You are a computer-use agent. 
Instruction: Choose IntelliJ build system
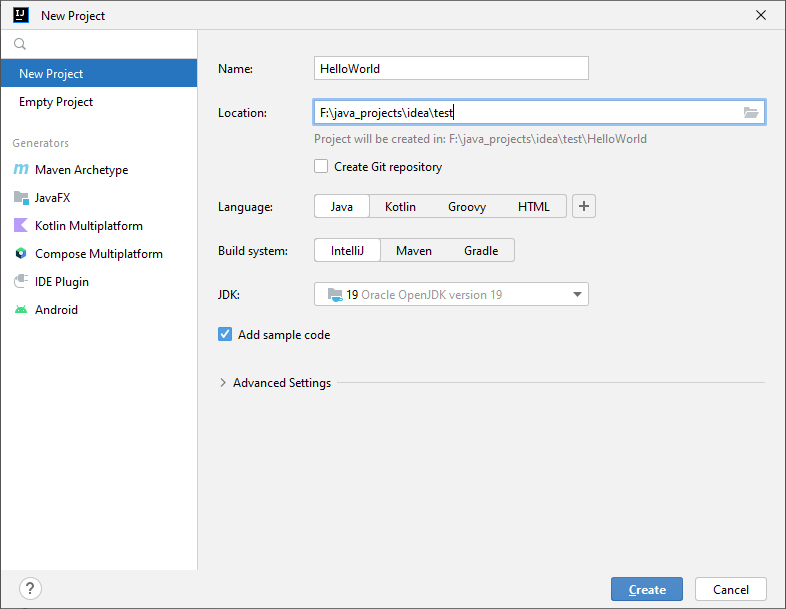point(347,251)
